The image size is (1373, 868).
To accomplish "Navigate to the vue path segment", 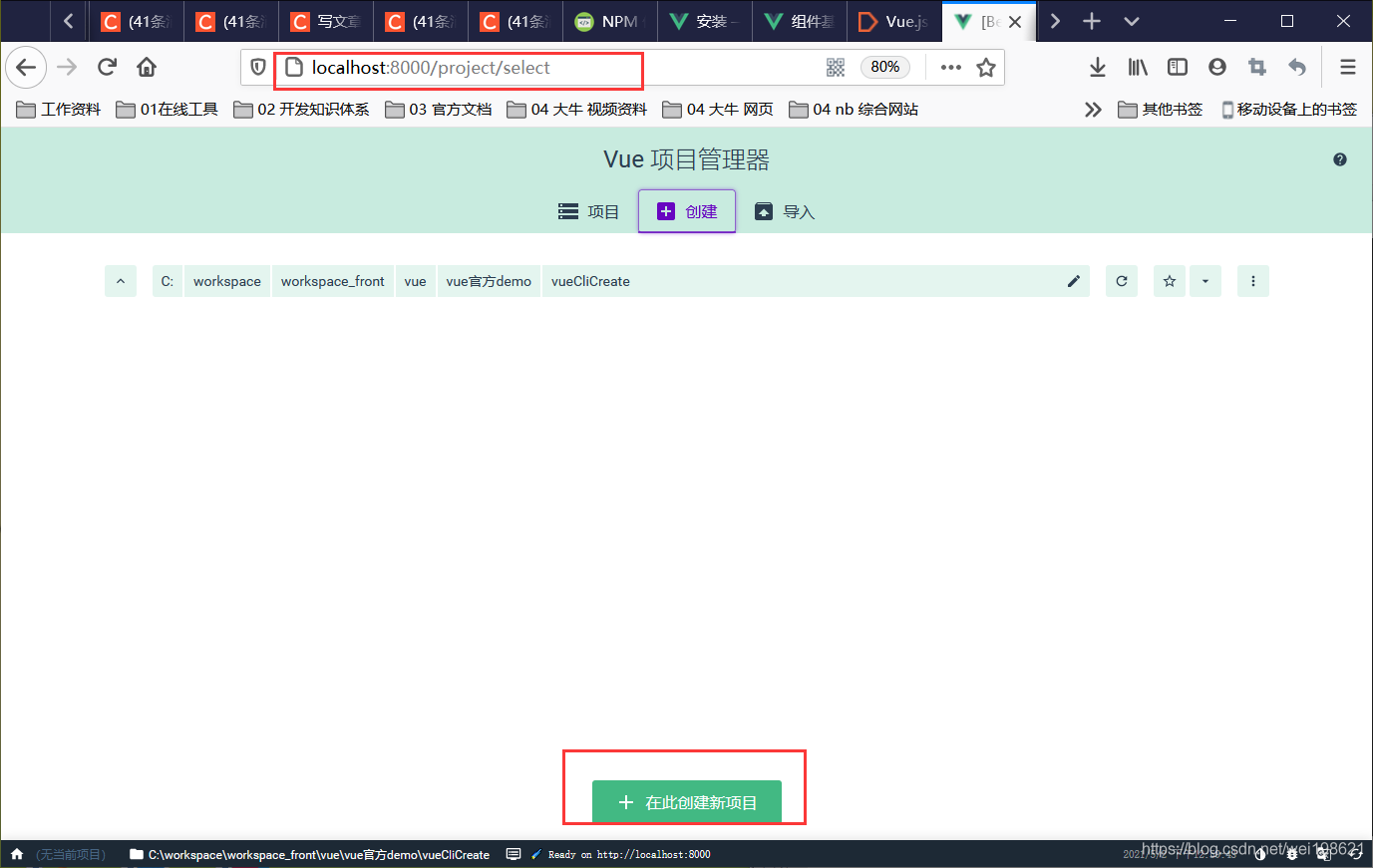I will (x=416, y=281).
